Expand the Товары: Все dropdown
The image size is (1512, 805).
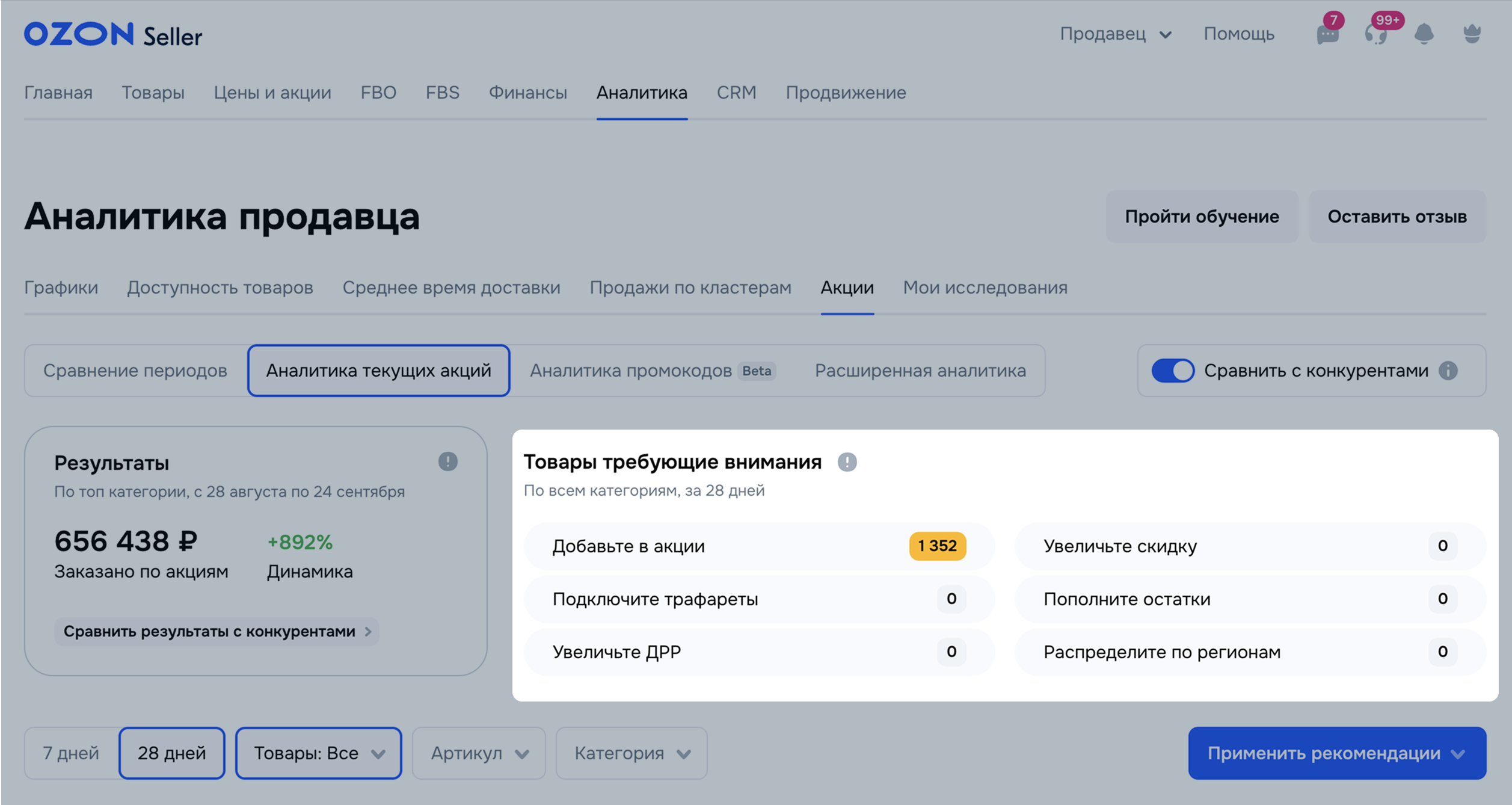click(318, 753)
